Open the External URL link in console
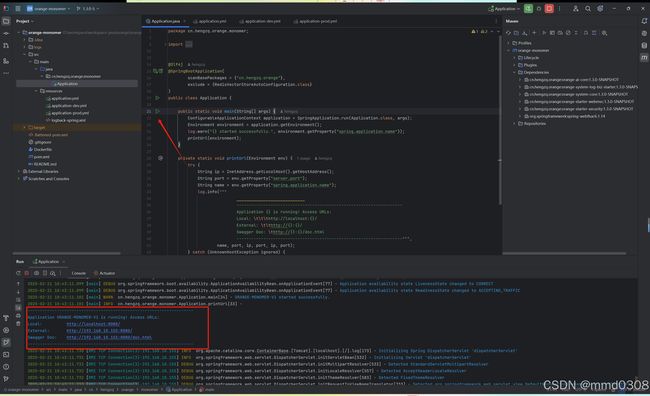 coord(99,330)
